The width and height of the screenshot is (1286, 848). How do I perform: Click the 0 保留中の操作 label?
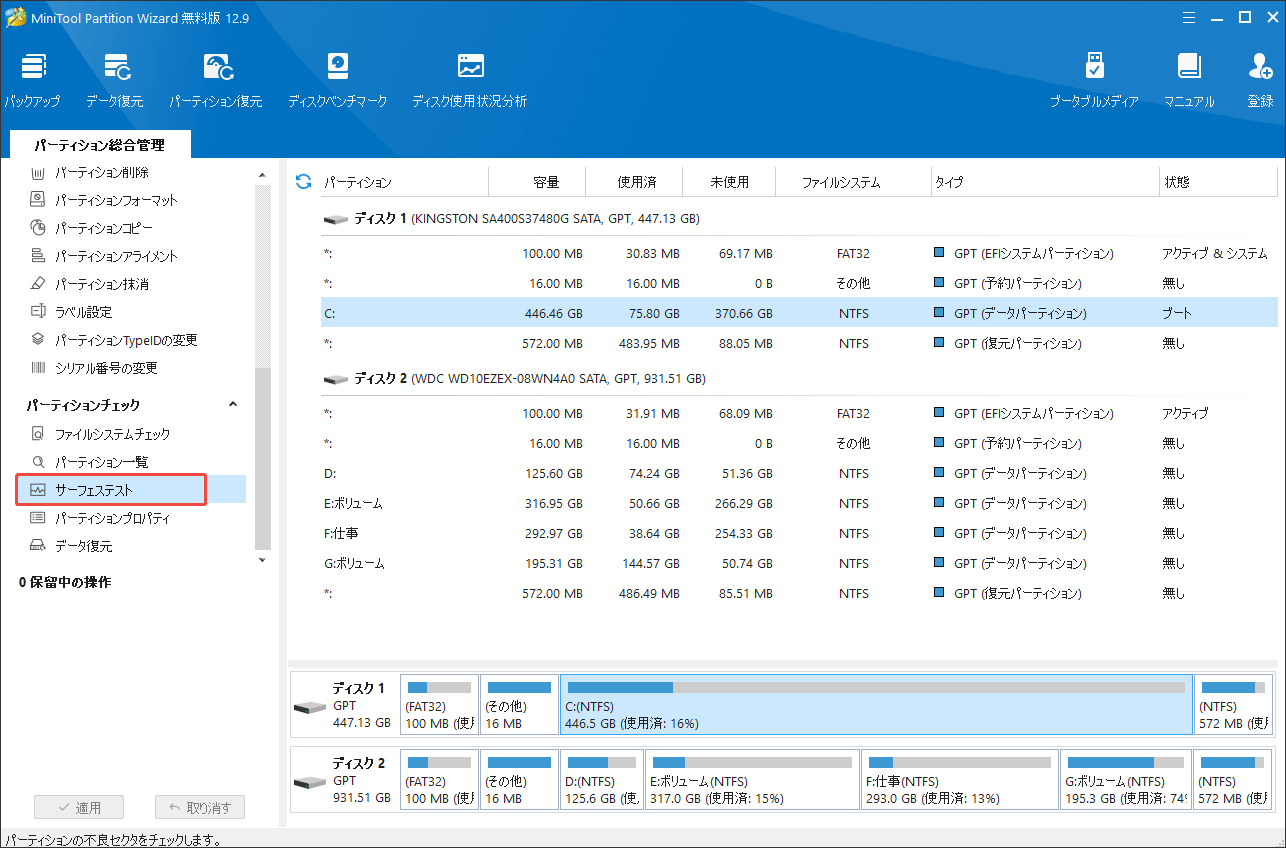coord(65,582)
